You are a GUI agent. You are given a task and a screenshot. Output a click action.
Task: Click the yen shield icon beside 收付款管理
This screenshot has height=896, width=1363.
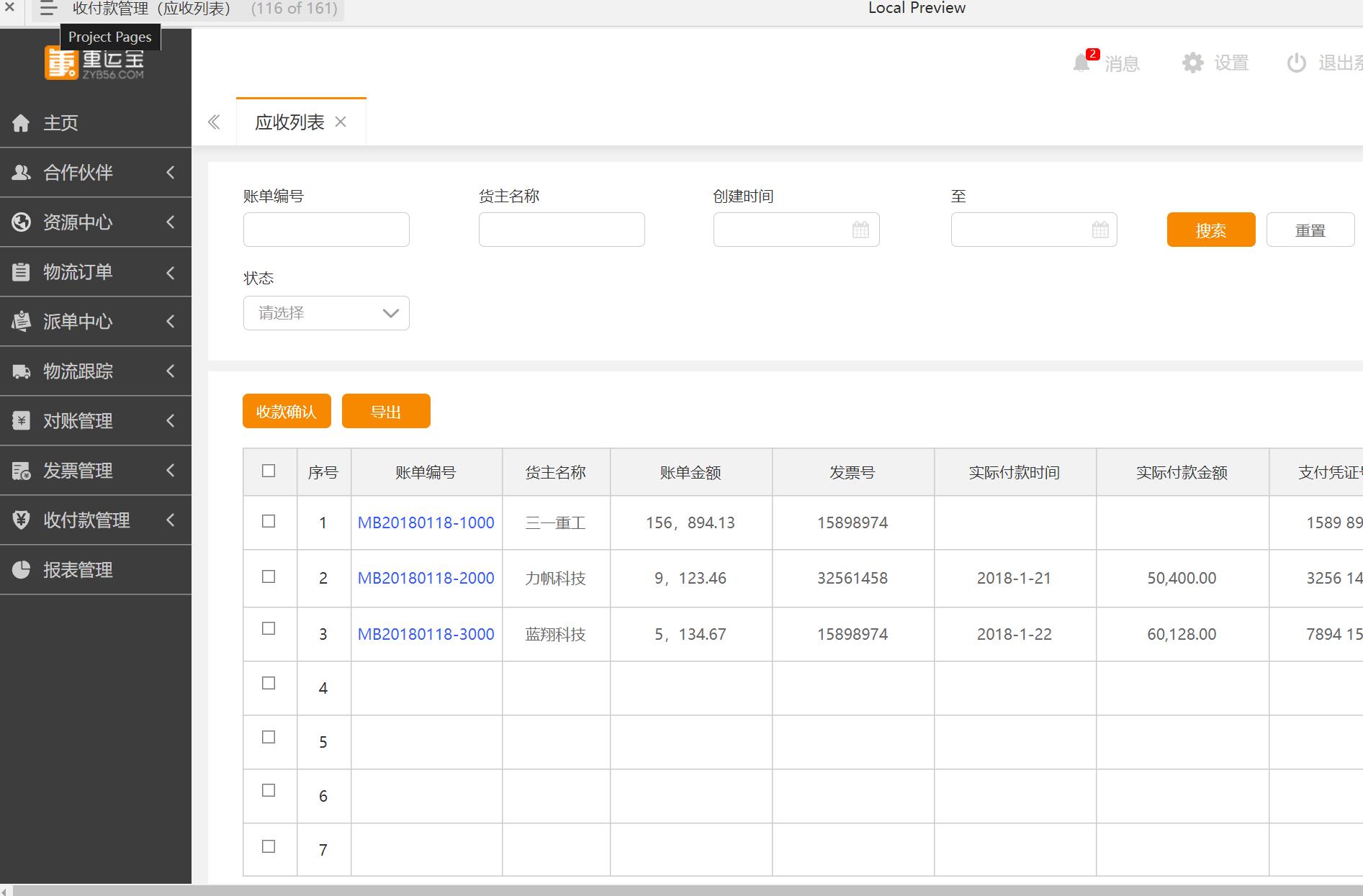tap(21, 520)
